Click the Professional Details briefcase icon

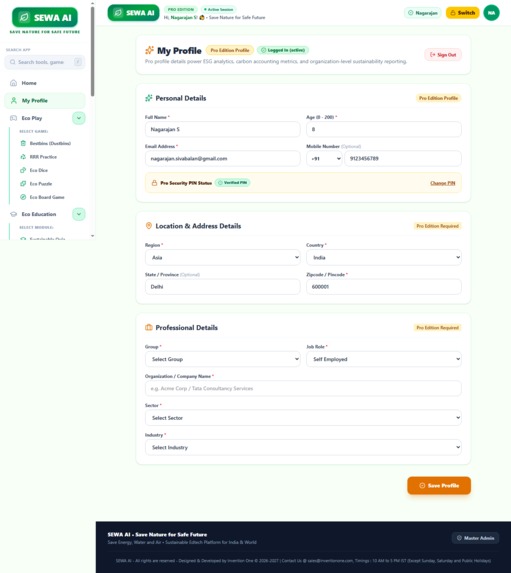coord(149,327)
